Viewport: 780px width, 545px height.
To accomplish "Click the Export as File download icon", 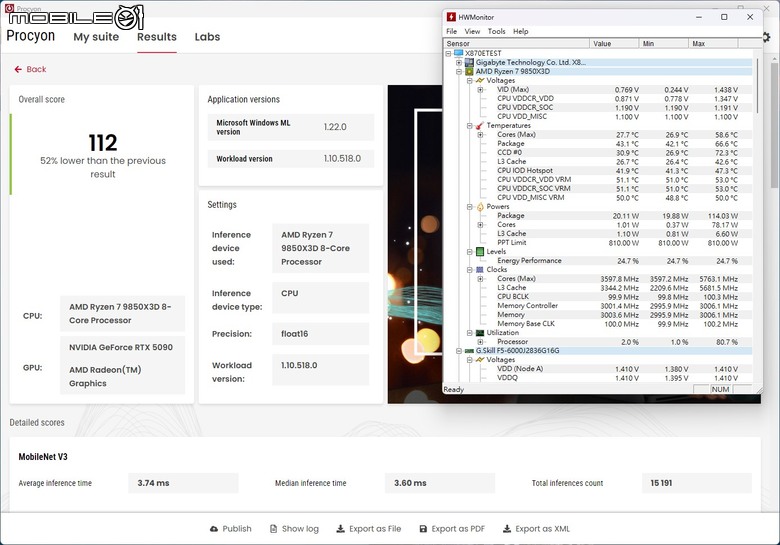I will [x=340, y=529].
